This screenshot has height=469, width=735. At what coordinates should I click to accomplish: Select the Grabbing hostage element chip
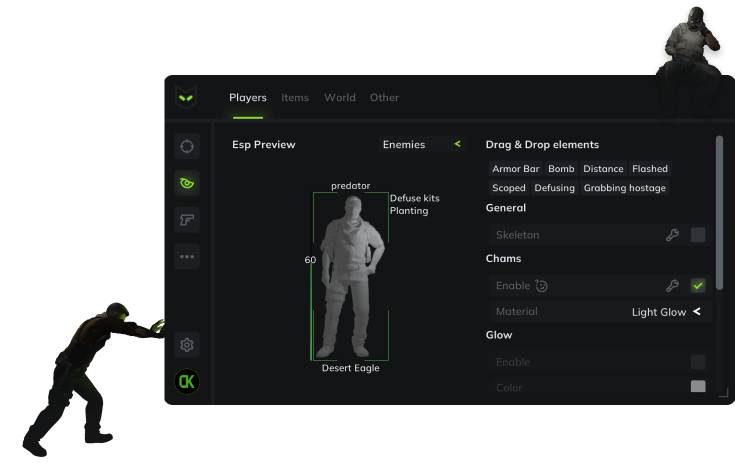[624, 188]
